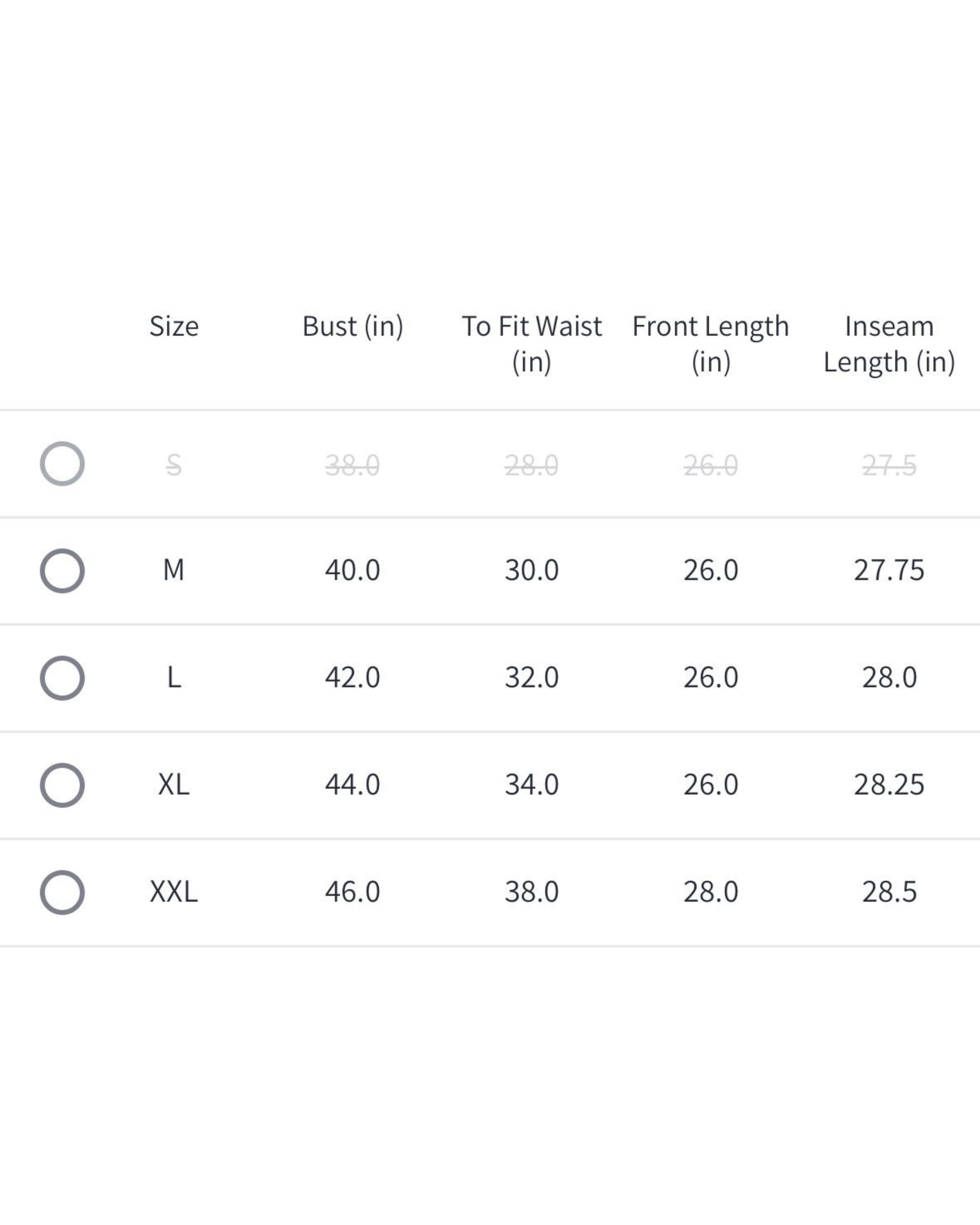980x1225 pixels.
Task: Select the radio button for size M
Action: [x=62, y=570]
